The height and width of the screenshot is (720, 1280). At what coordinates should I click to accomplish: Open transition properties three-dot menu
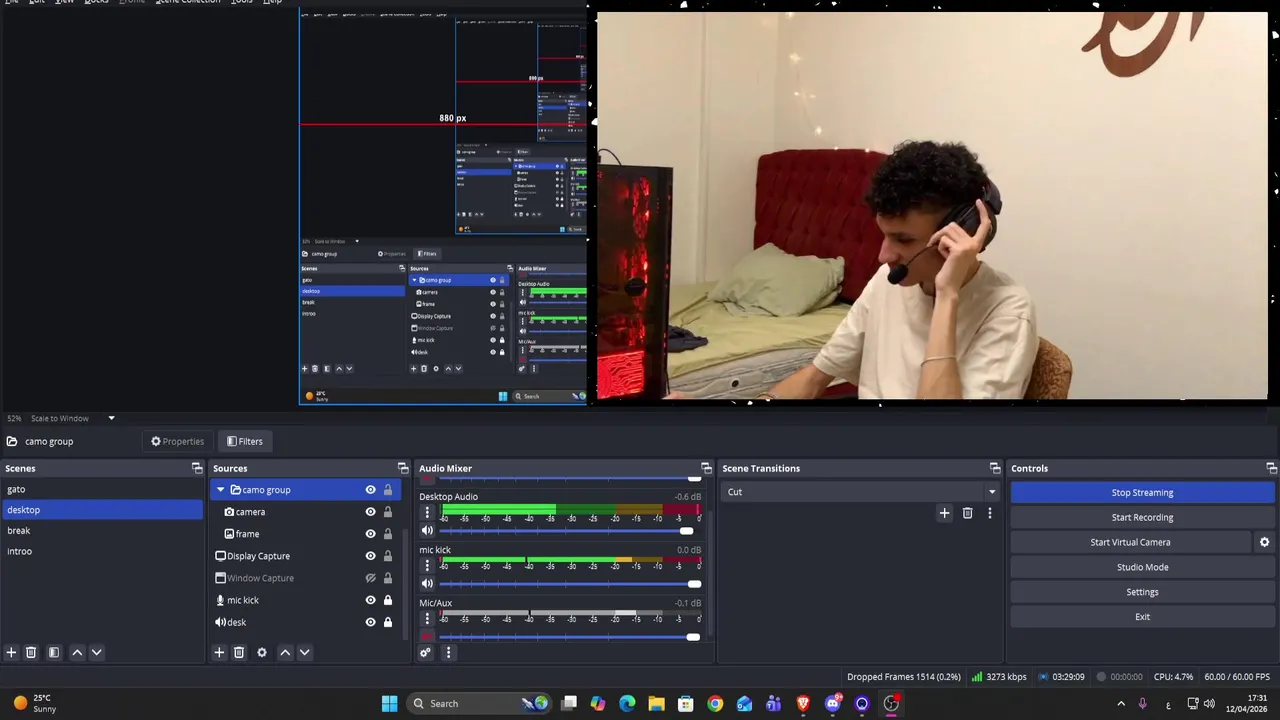(x=990, y=513)
